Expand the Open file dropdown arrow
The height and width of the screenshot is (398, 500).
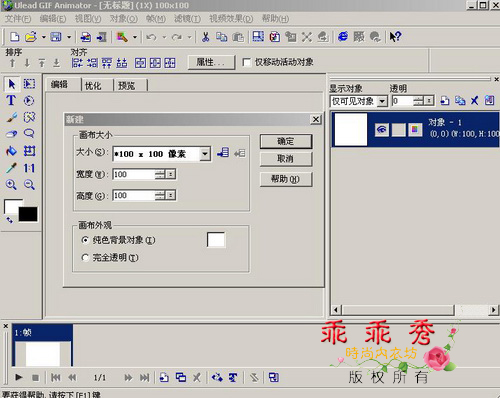(x=43, y=37)
